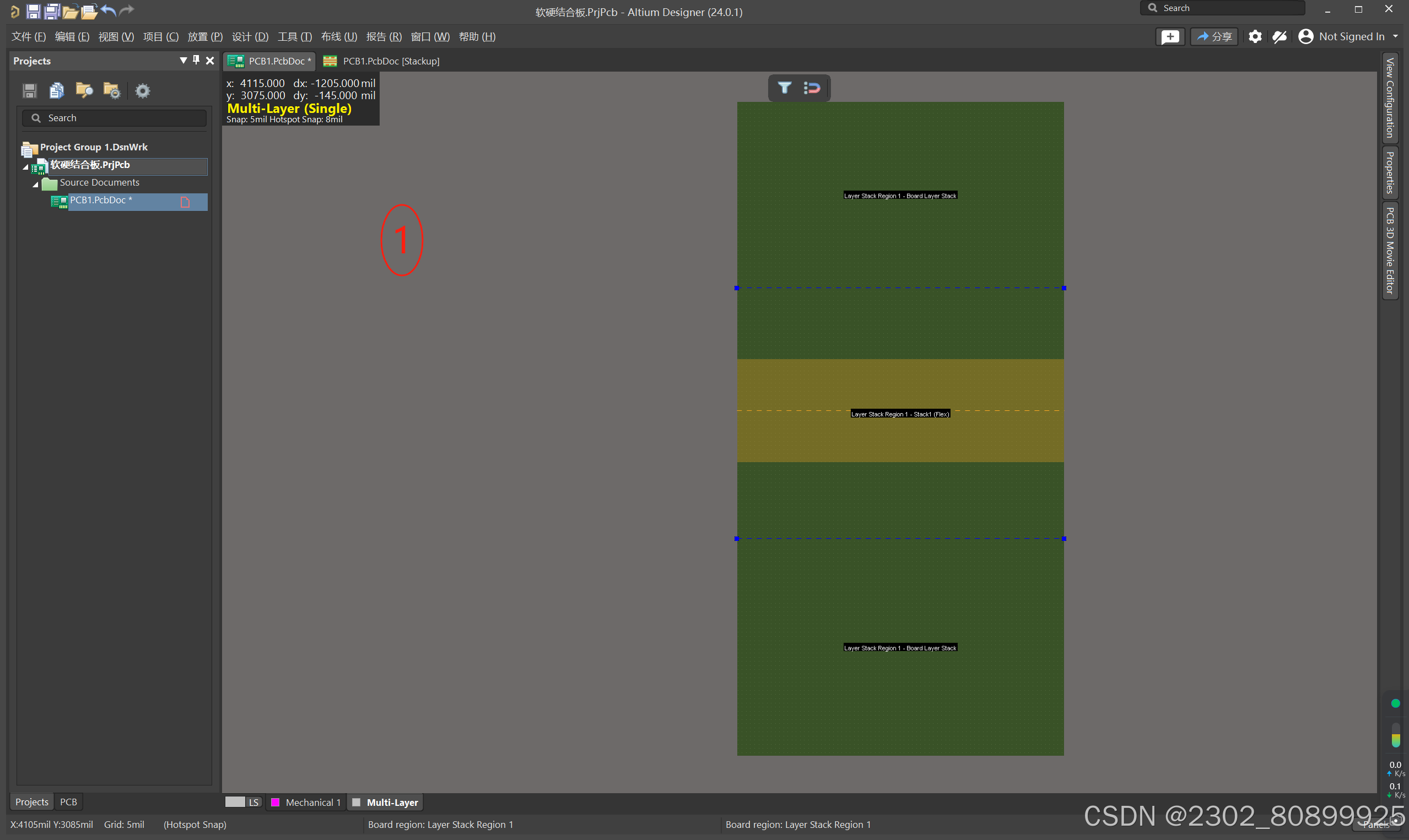The width and height of the screenshot is (1409, 840).
Task: Click the Undo arrow icon
Action: coord(108,11)
